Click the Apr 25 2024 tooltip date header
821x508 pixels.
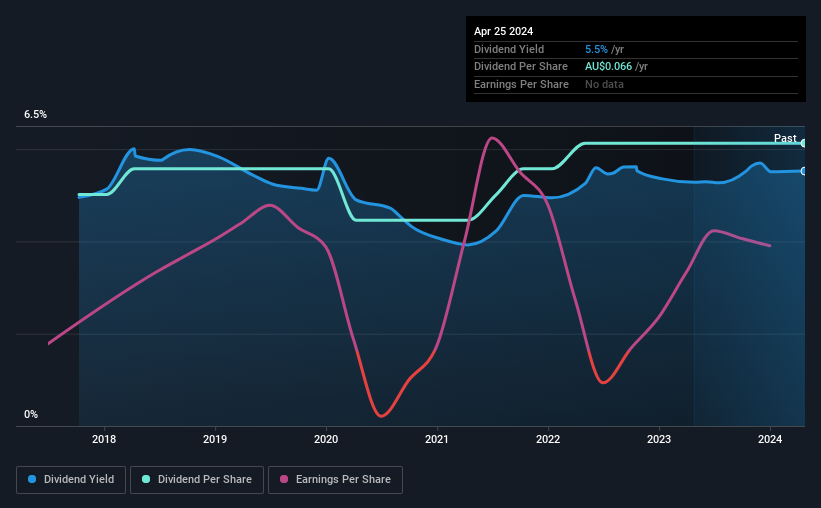[503, 31]
